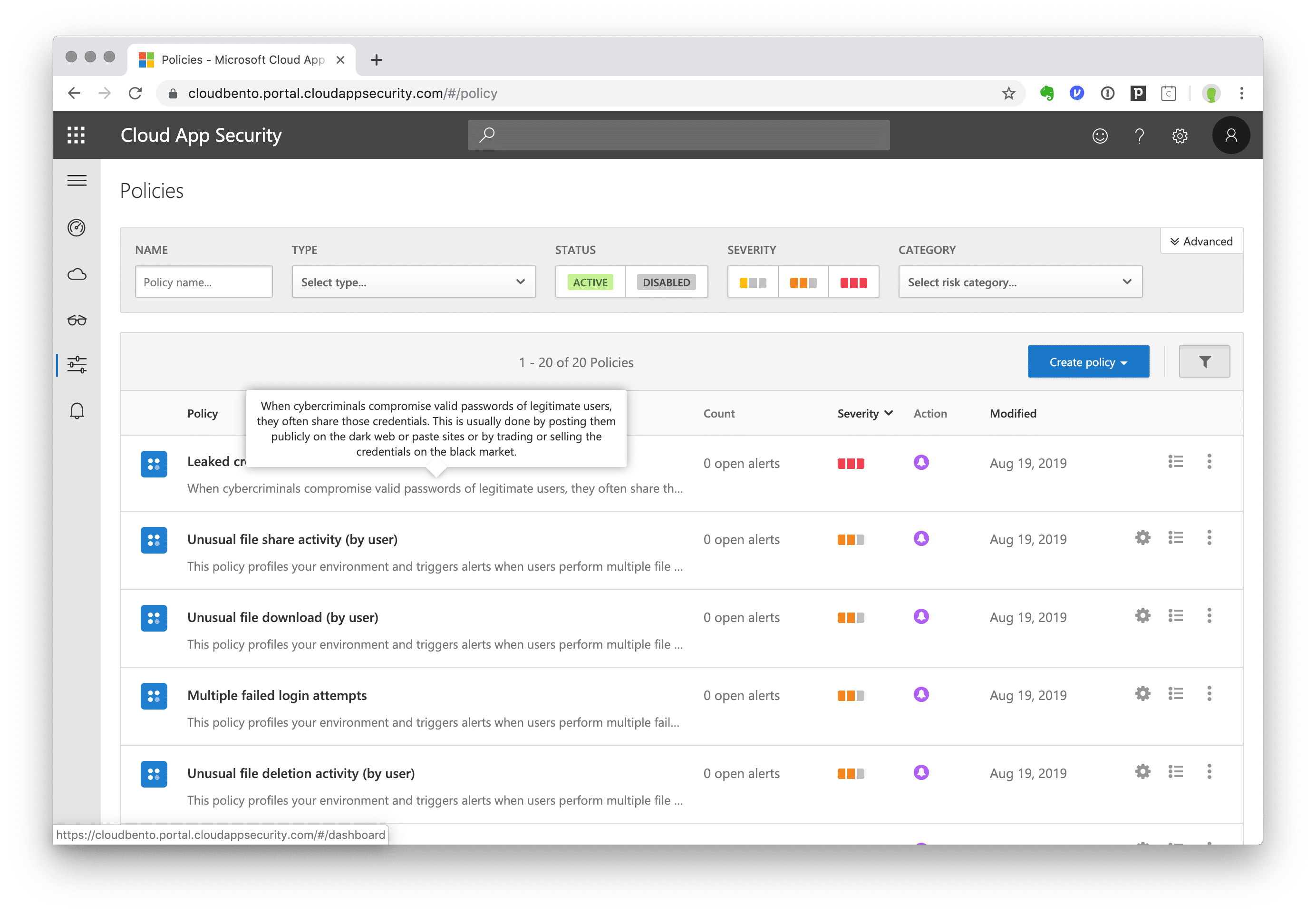
Task: View list icon for Leaked credentials policy
Action: tap(1176, 461)
